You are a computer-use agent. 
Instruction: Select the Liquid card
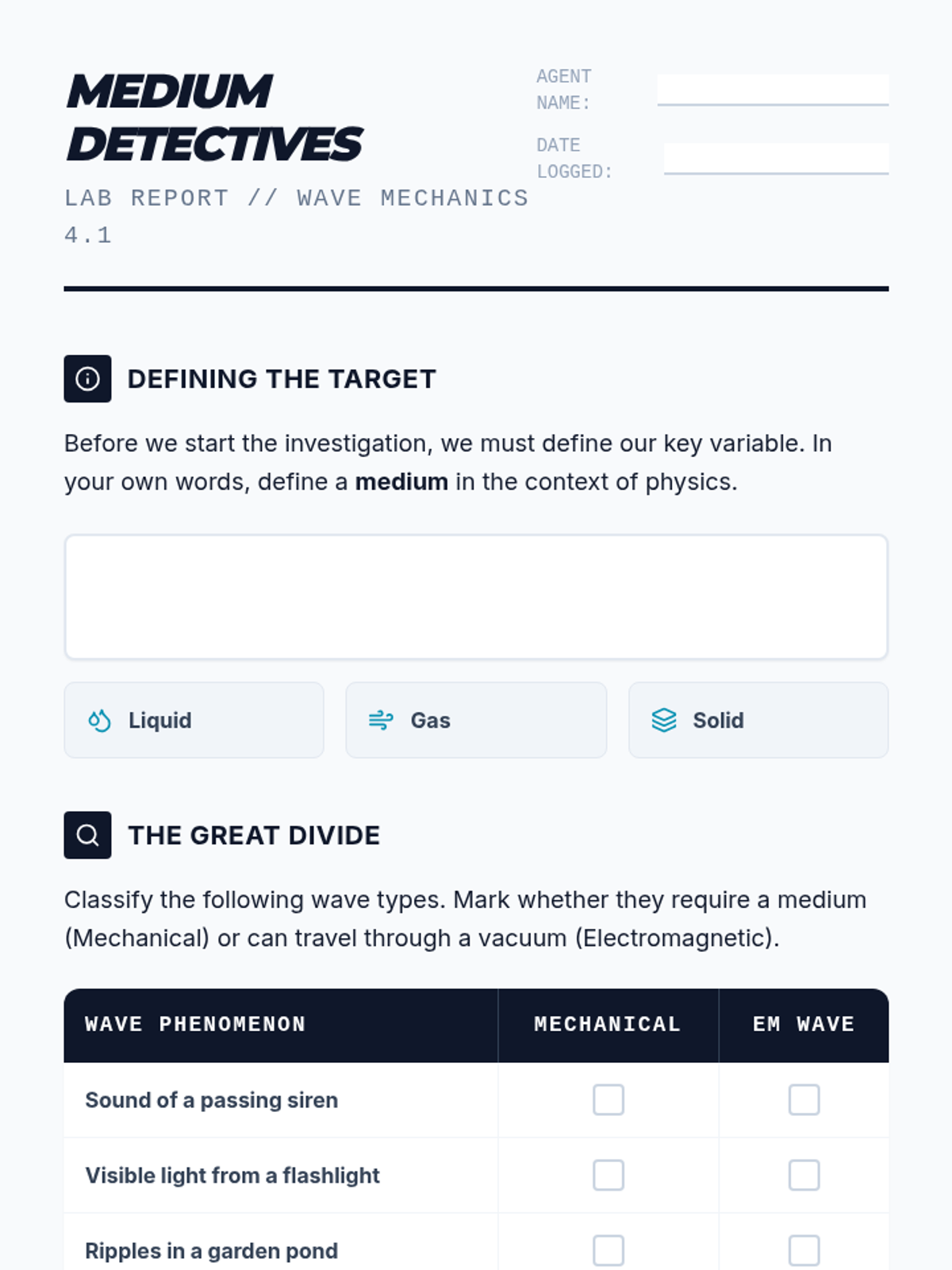click(x=194, y=720)
